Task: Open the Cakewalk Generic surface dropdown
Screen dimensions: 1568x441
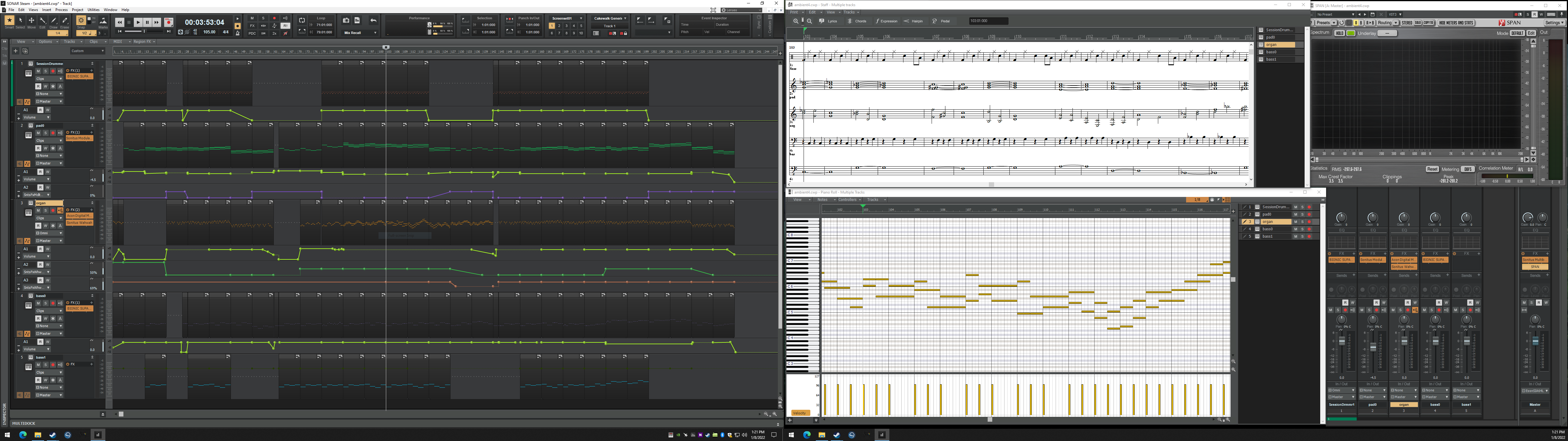Action: (x=610, y=18)
